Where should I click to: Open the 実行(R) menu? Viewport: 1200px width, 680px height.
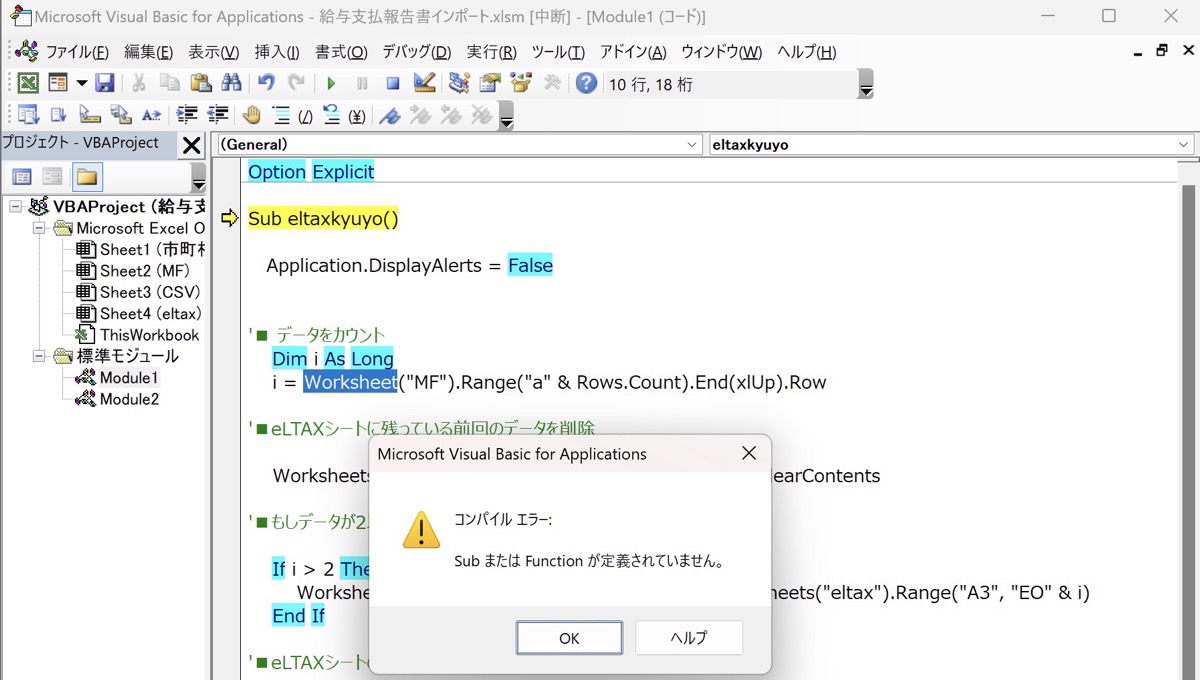pos(491,52)
